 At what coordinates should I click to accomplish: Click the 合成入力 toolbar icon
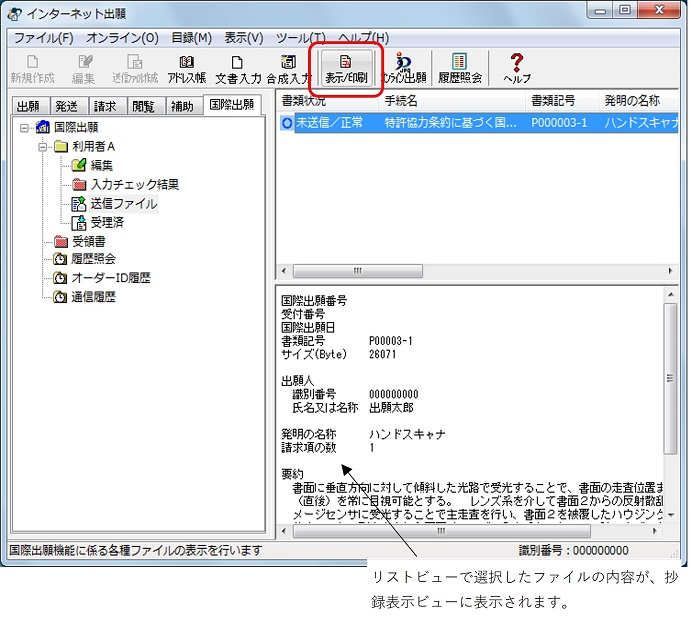tap(288, 67)
